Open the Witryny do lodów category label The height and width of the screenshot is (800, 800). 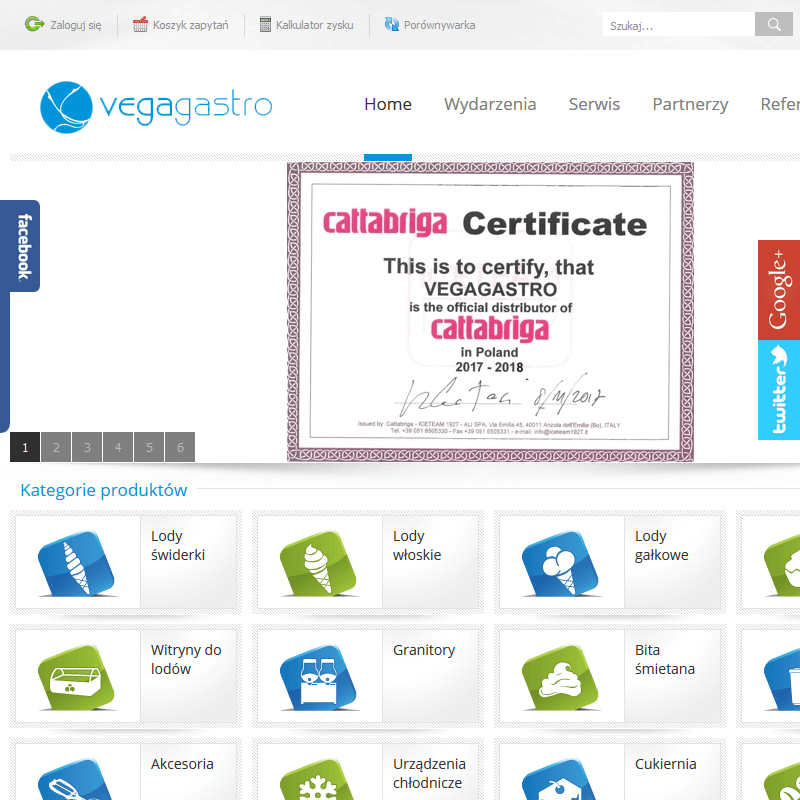click(x=186, y=659)
